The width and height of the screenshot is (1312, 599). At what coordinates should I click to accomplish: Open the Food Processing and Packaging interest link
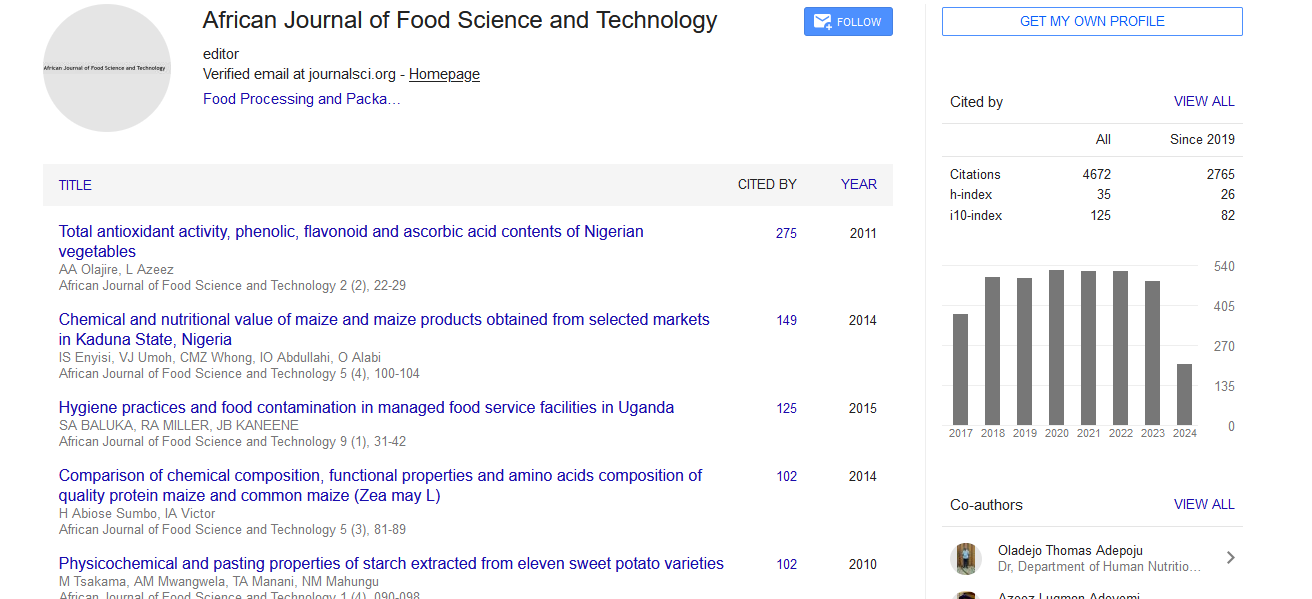click(301, 99)
